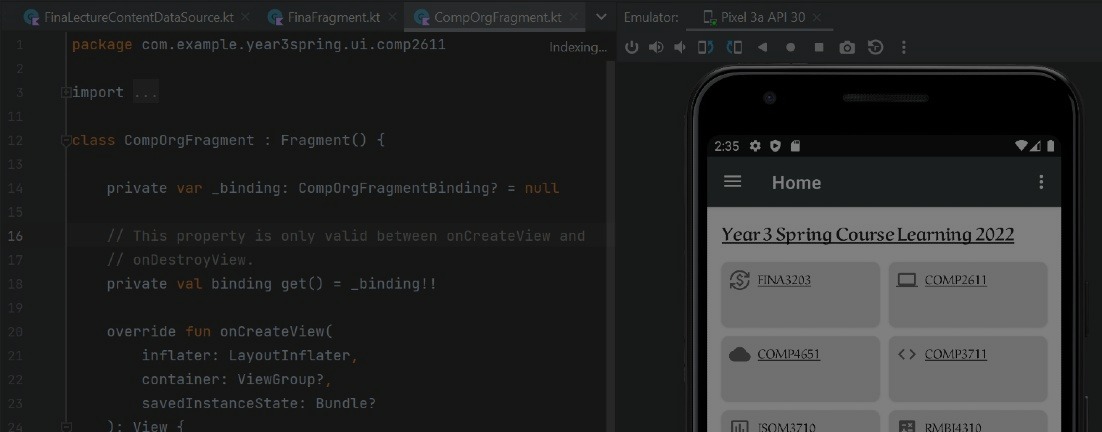
Task: Click the Wi-Fi signal icon in status bar
Action: click(1021, 145)
